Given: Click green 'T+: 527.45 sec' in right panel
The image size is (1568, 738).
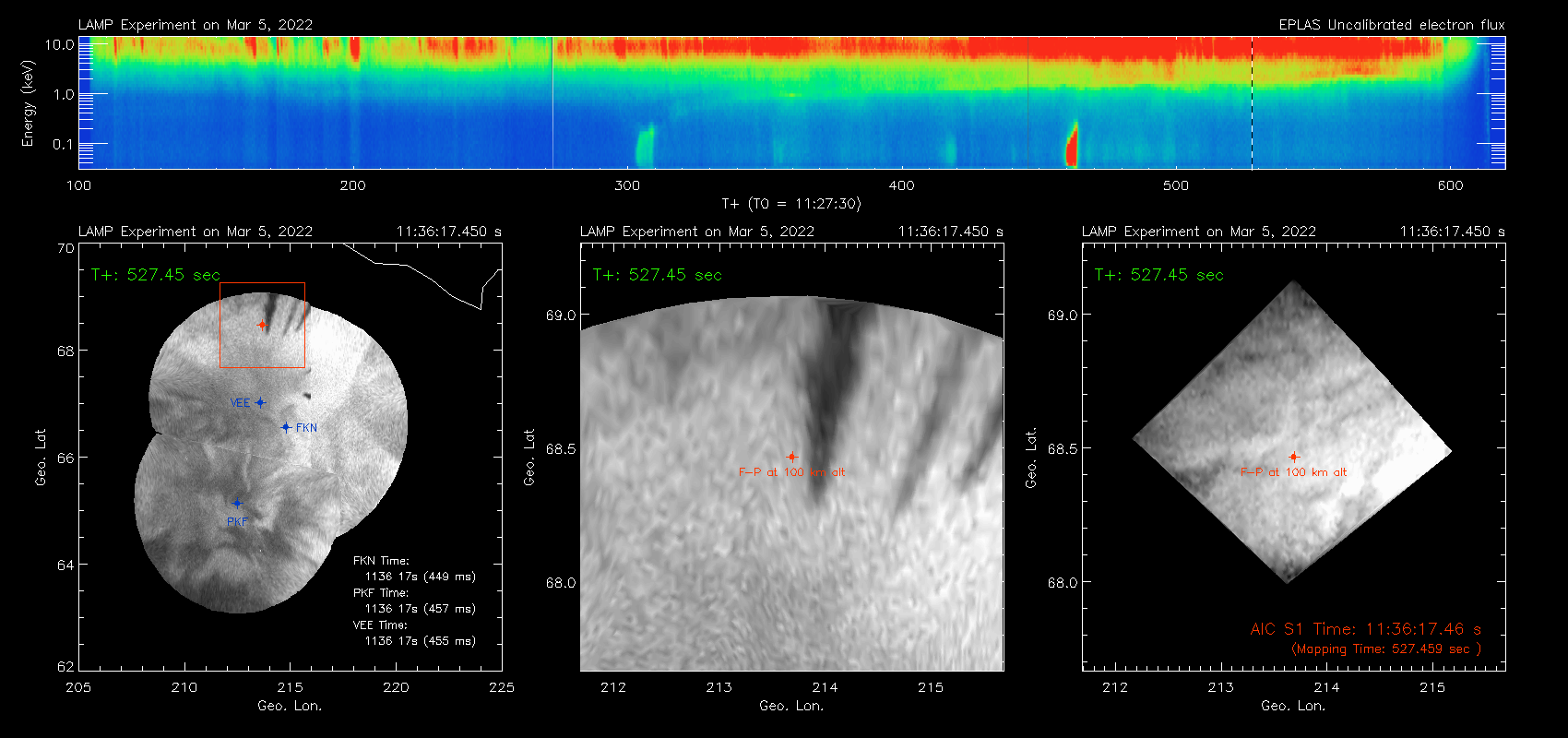Looking at the screenshot, I should click(x=1159, y=275).
